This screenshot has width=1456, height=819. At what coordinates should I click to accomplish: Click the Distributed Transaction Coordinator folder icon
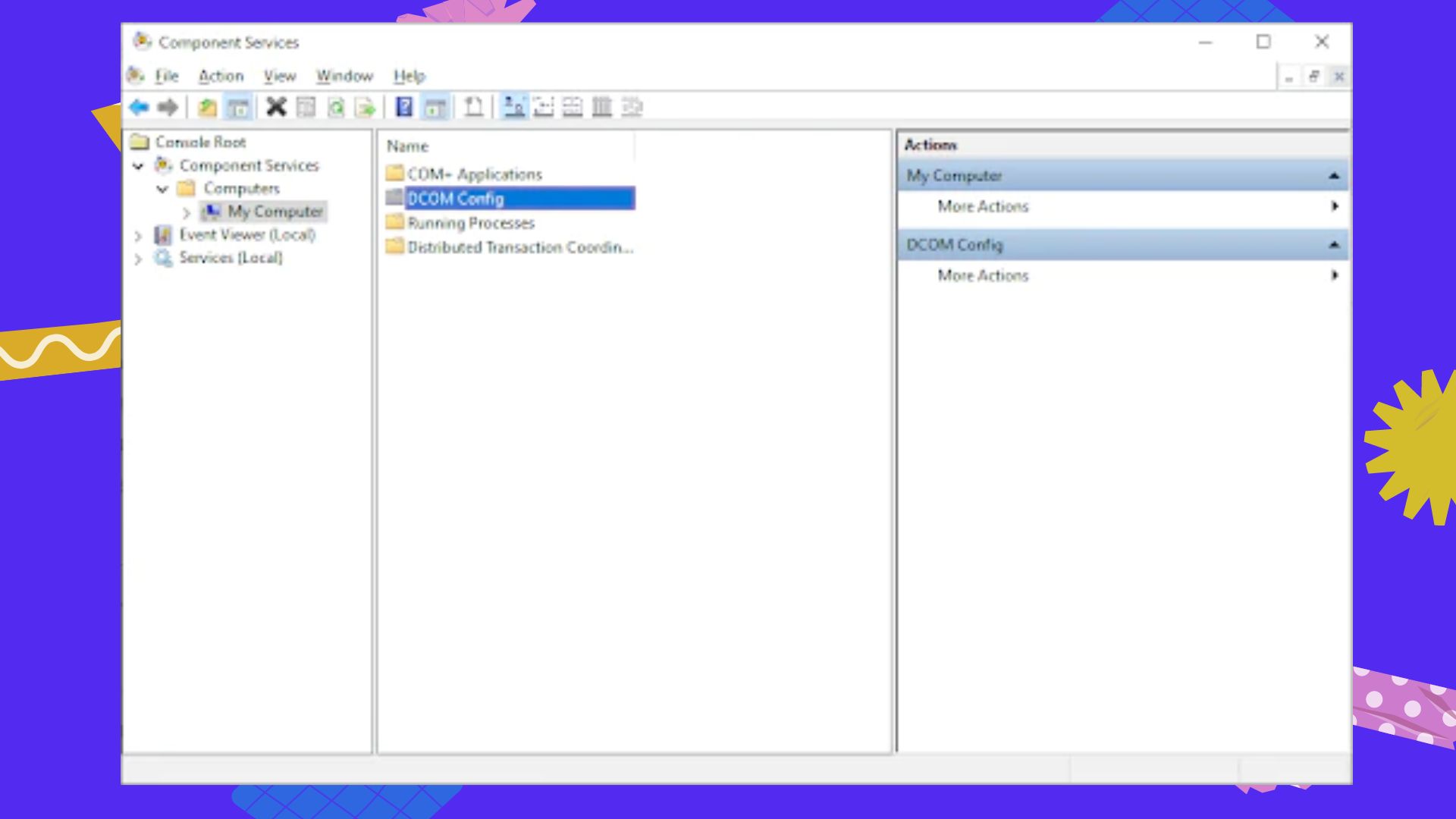click(394, 246)
